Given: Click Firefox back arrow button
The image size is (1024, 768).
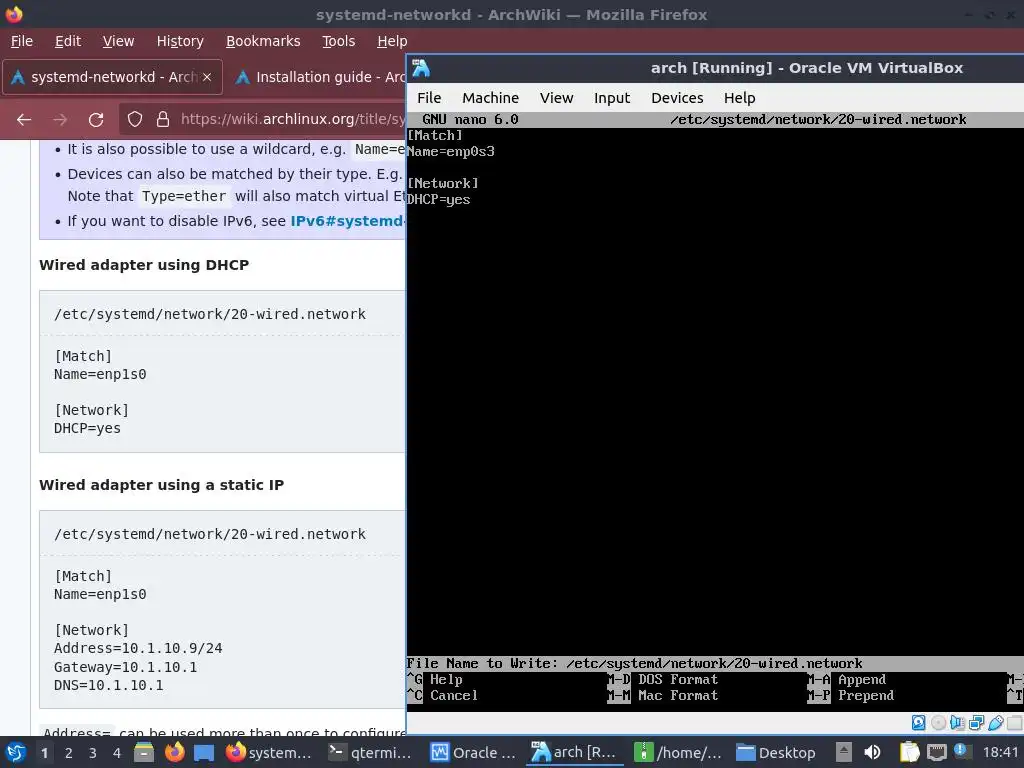Looking at the screenshot, I should pyautogui.click(x=24, y=120).
